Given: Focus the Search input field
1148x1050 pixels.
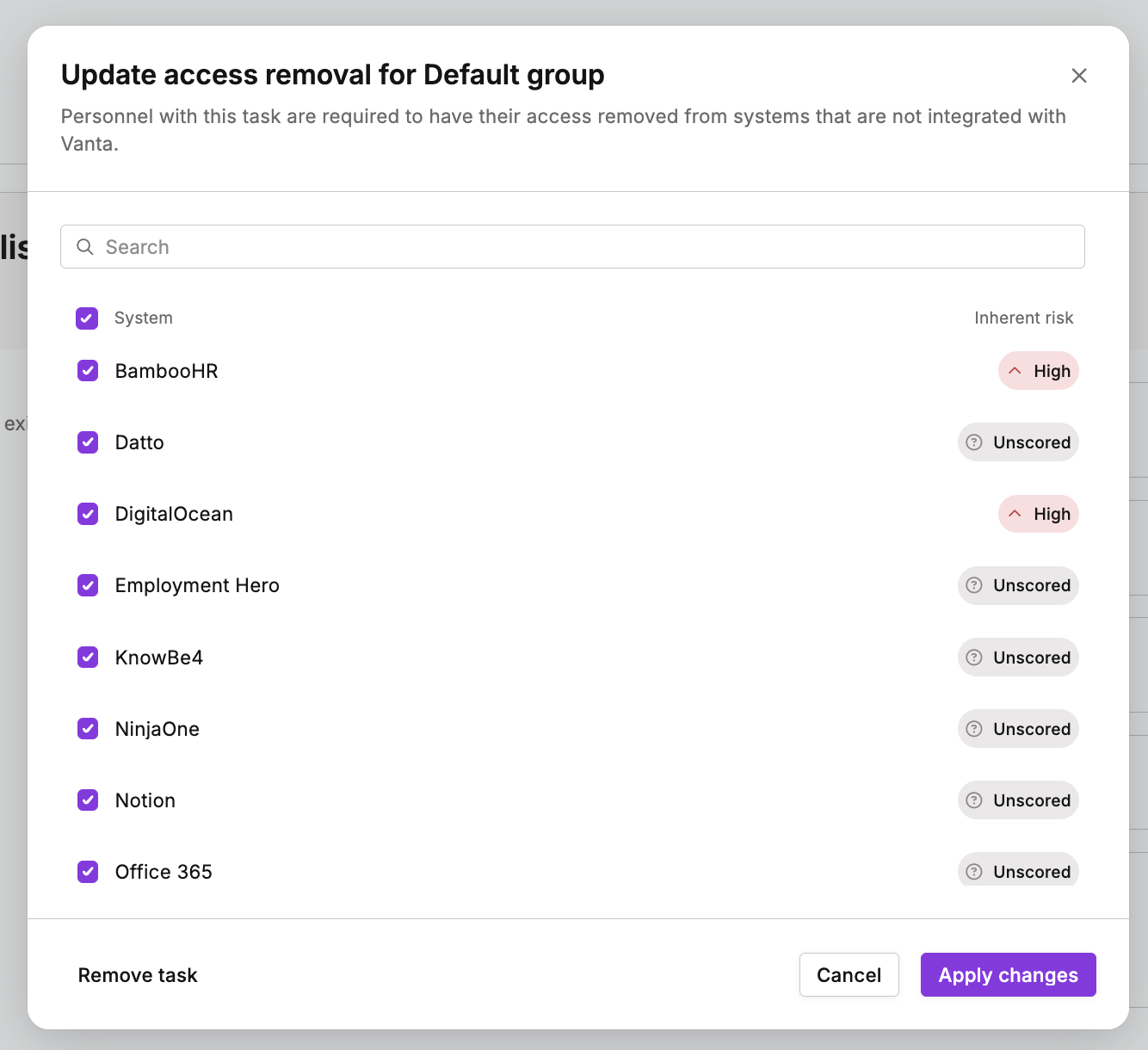Looking at the screenshot, I should point(572,247).
